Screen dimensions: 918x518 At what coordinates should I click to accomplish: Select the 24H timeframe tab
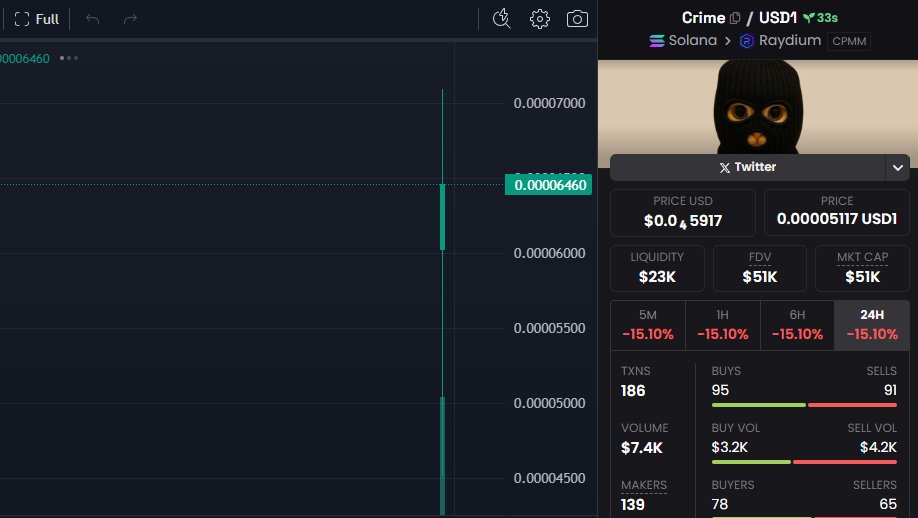pyautogui.click(x=872, y=325)
